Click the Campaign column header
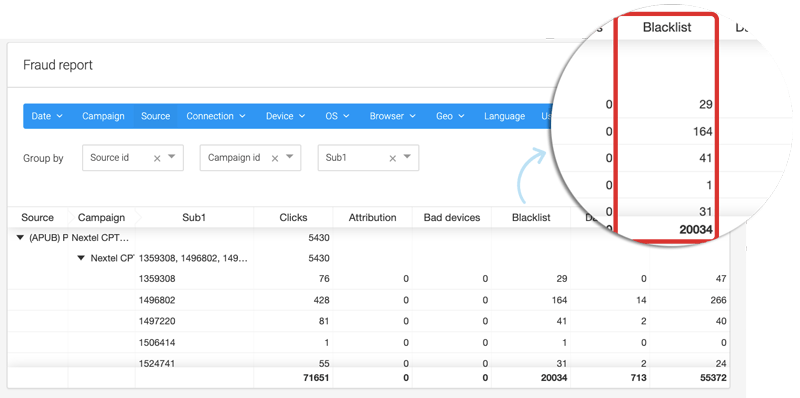This screenshot has height=398, width=800. pos(101,217)
